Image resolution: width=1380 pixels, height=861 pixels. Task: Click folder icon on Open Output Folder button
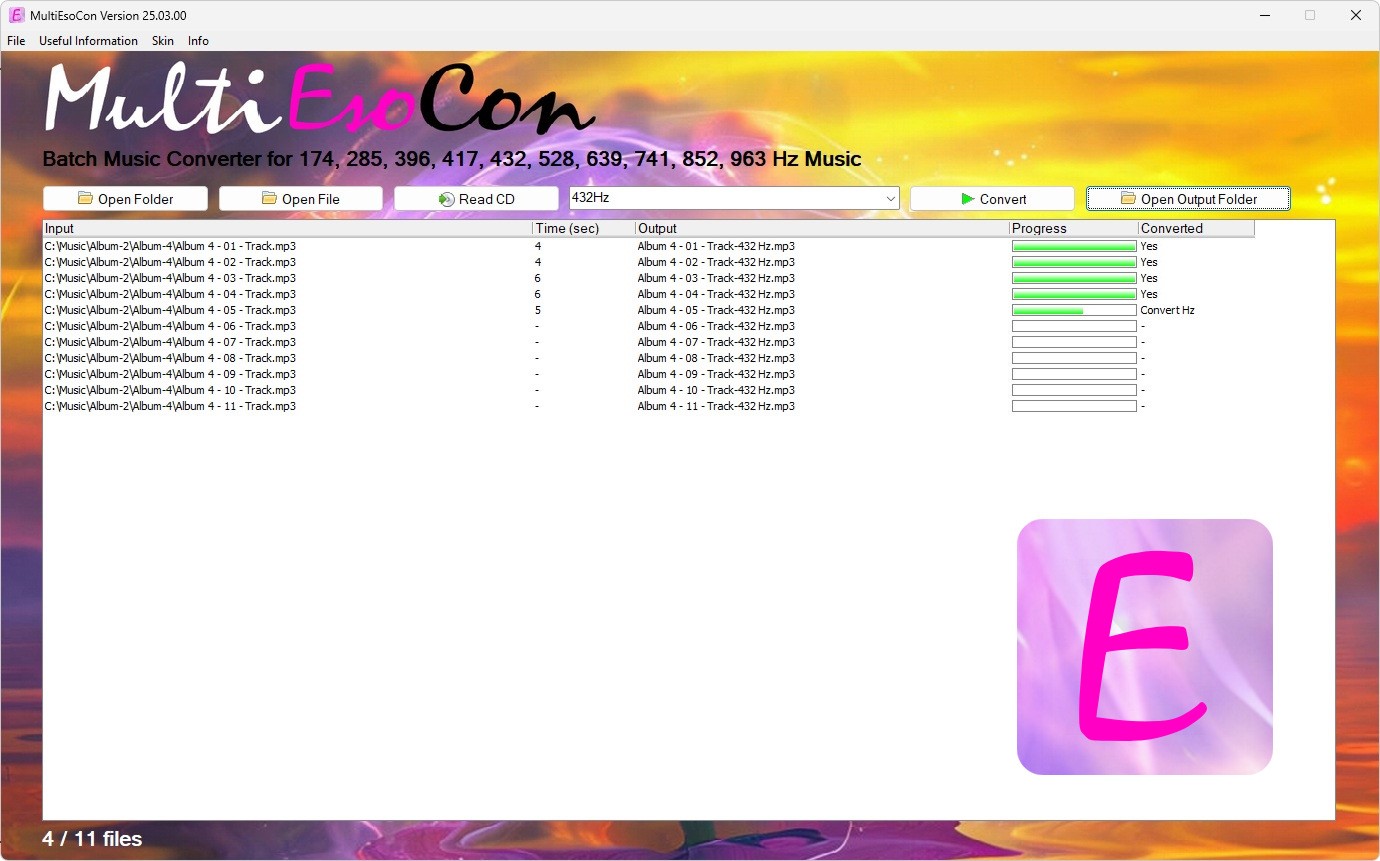point(1128,198)
